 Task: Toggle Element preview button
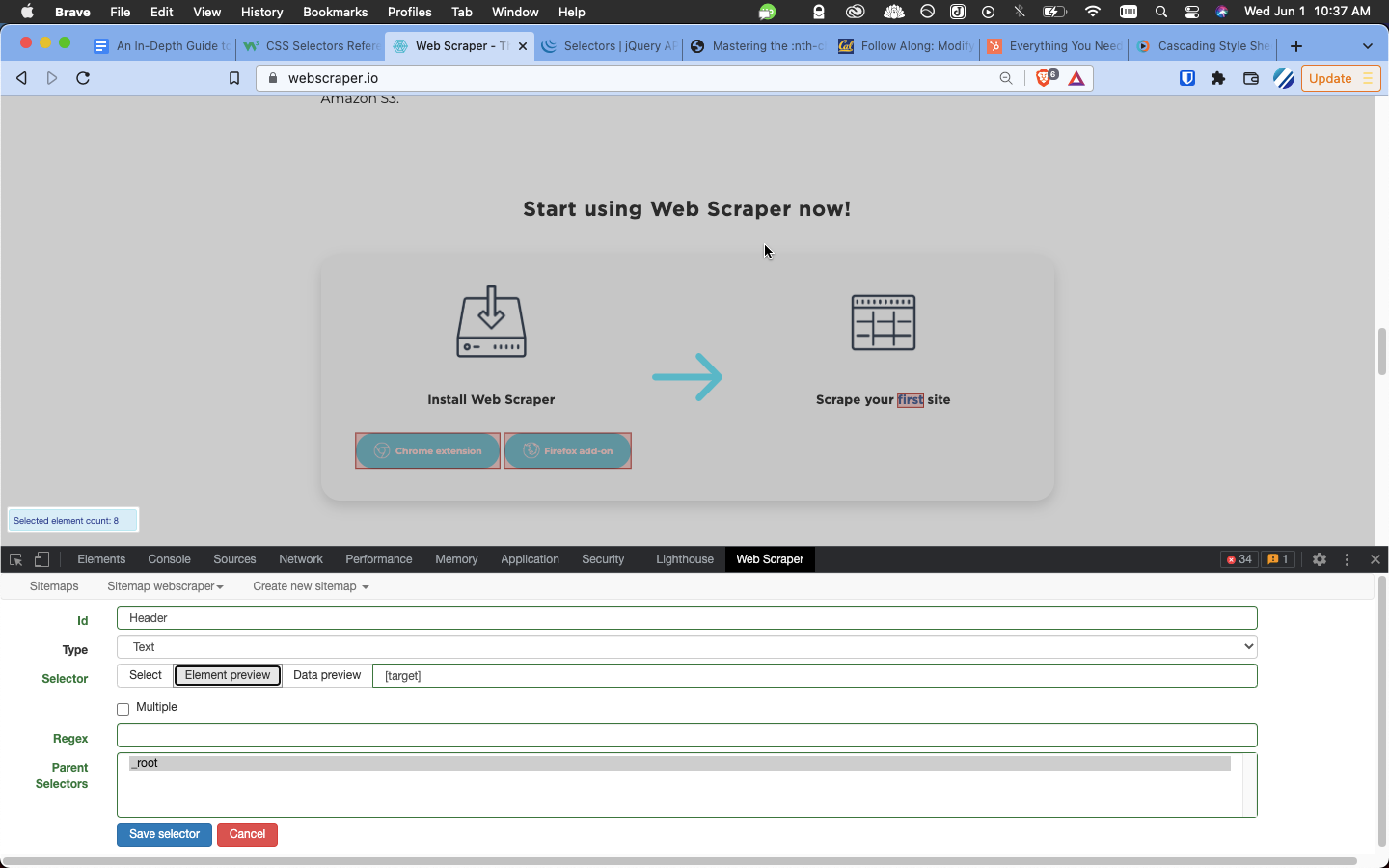228,675
